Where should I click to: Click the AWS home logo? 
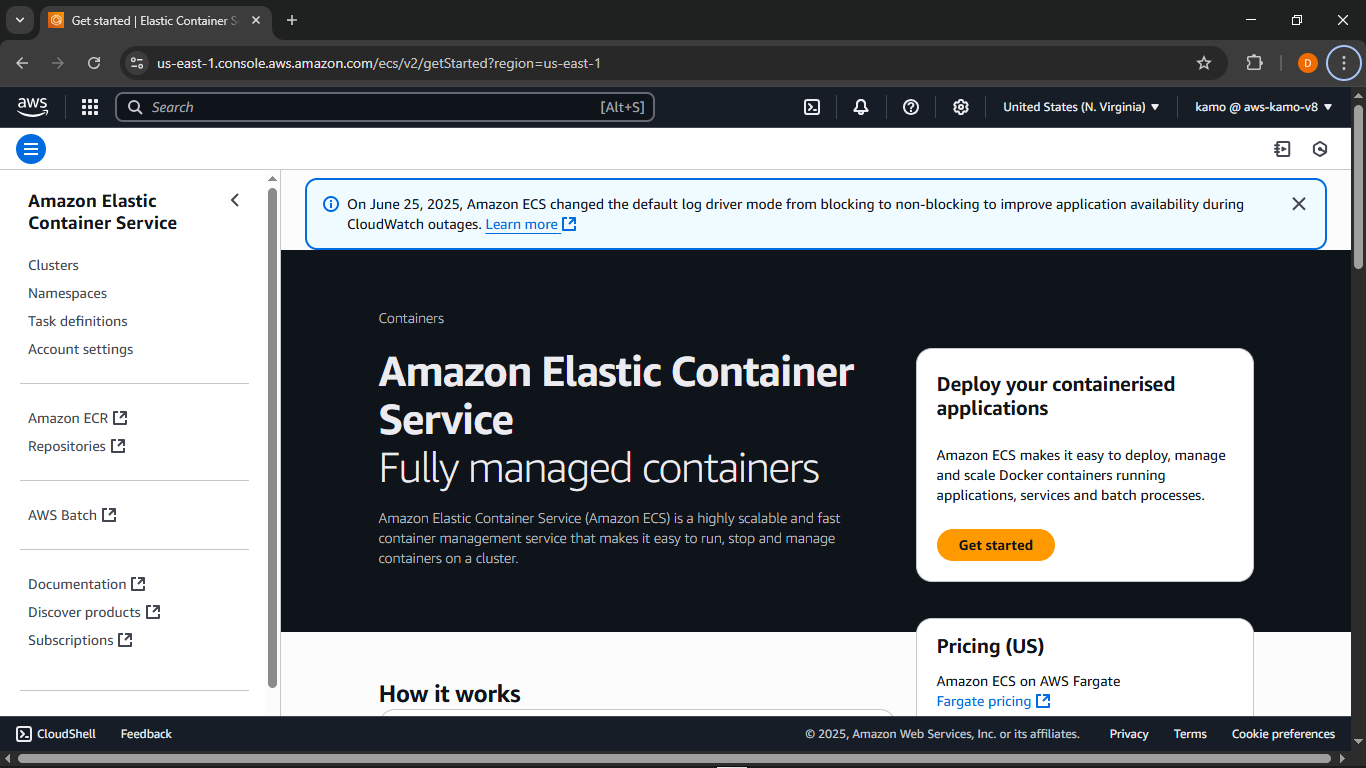click(31, 107)
